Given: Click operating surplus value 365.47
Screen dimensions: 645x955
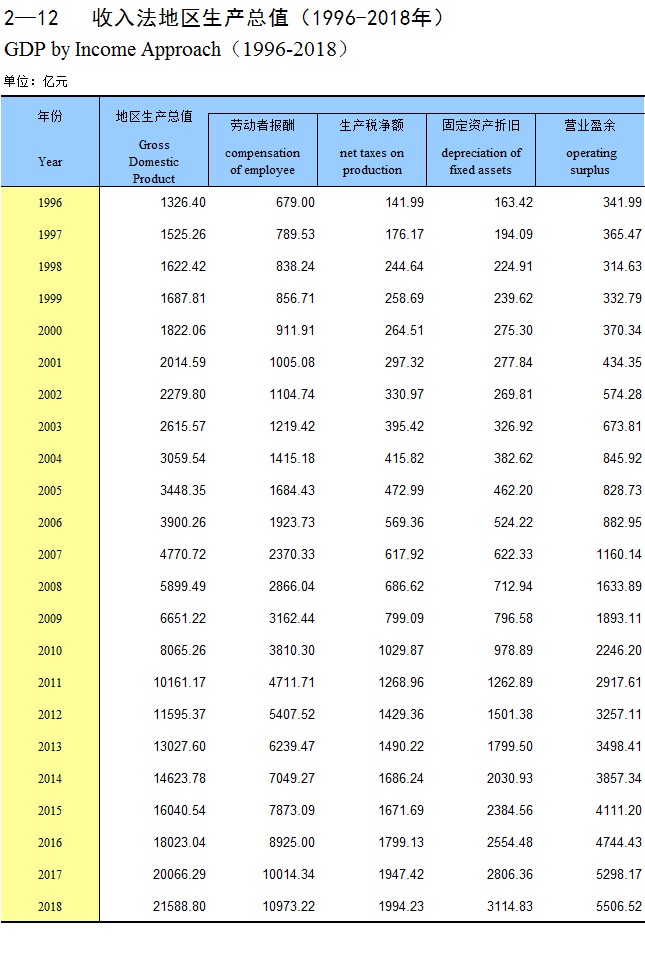Looking at the screenshot, I should [622, 234].
